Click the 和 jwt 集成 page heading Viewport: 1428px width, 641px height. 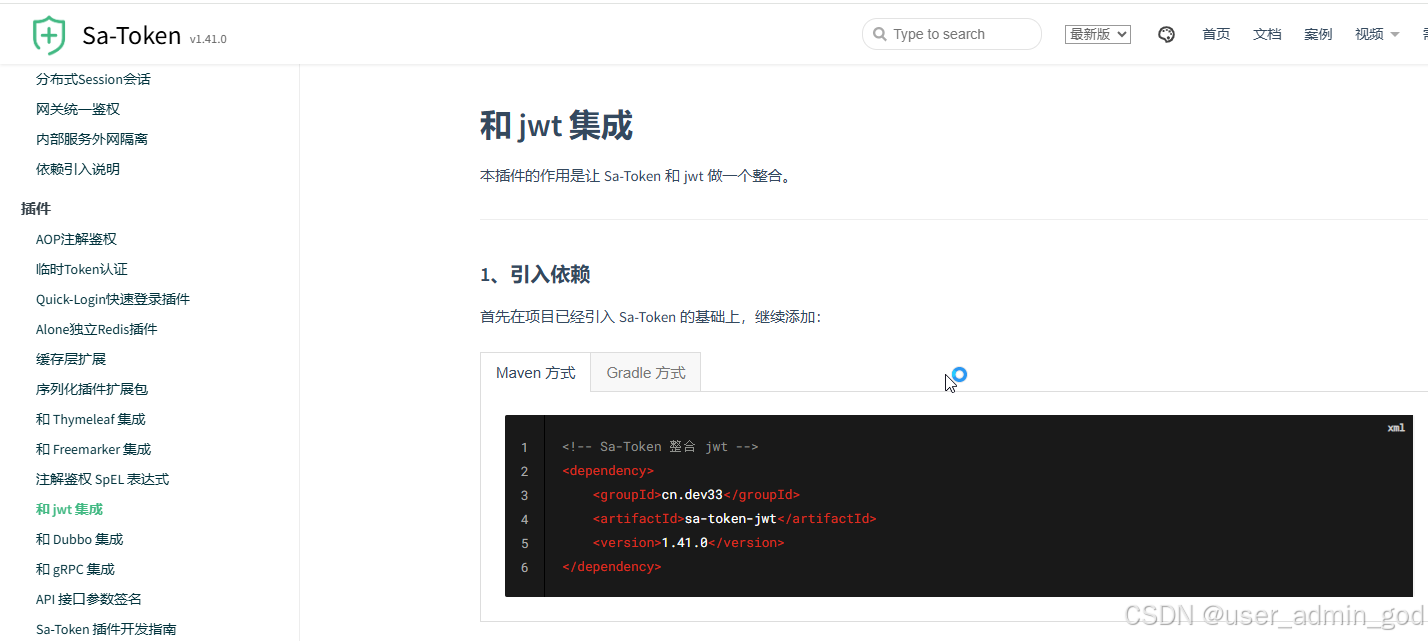(556, 126)
